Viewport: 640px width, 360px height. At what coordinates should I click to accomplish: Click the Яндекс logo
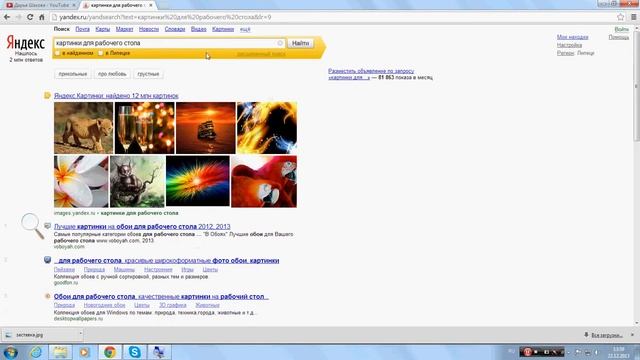[25, 43]
